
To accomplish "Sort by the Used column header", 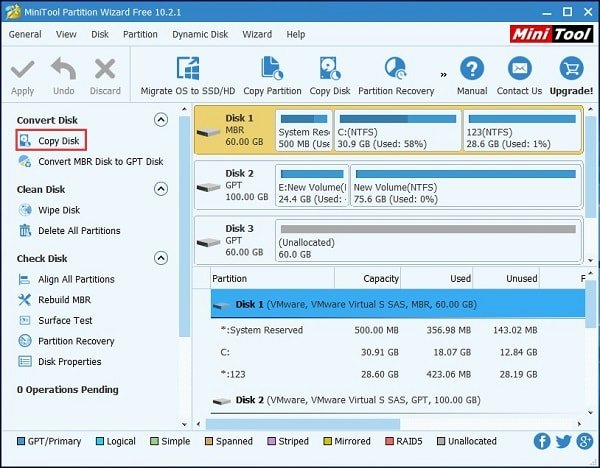I will coord(437,278).
